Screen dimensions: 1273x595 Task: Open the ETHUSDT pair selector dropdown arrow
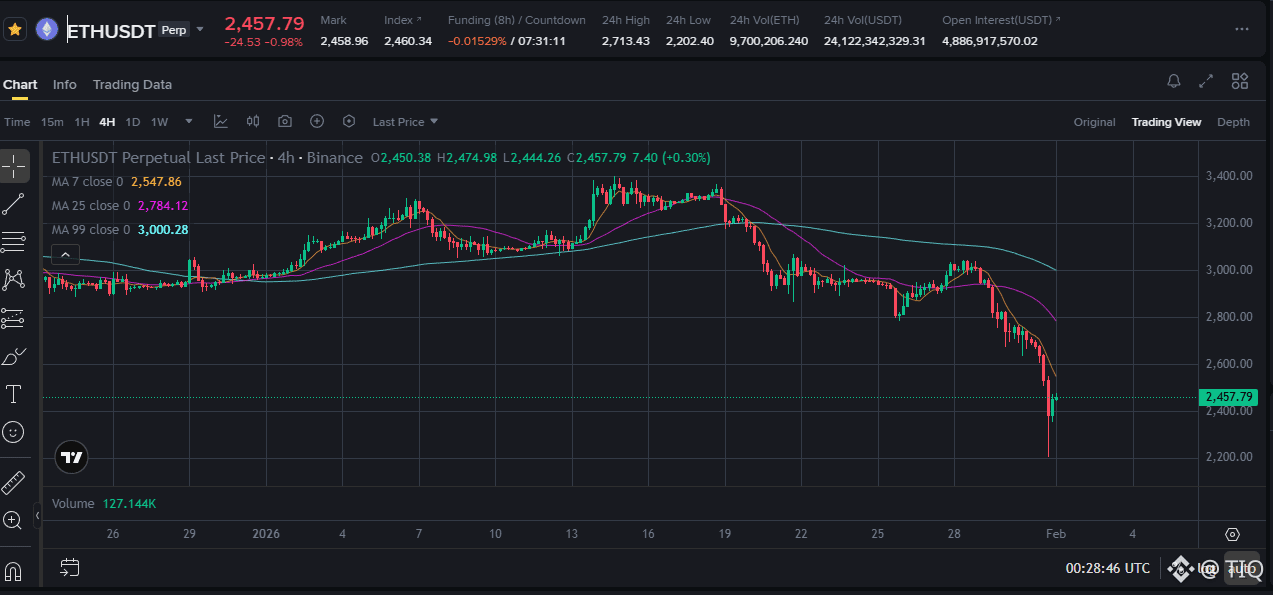(x=200, y=29)
